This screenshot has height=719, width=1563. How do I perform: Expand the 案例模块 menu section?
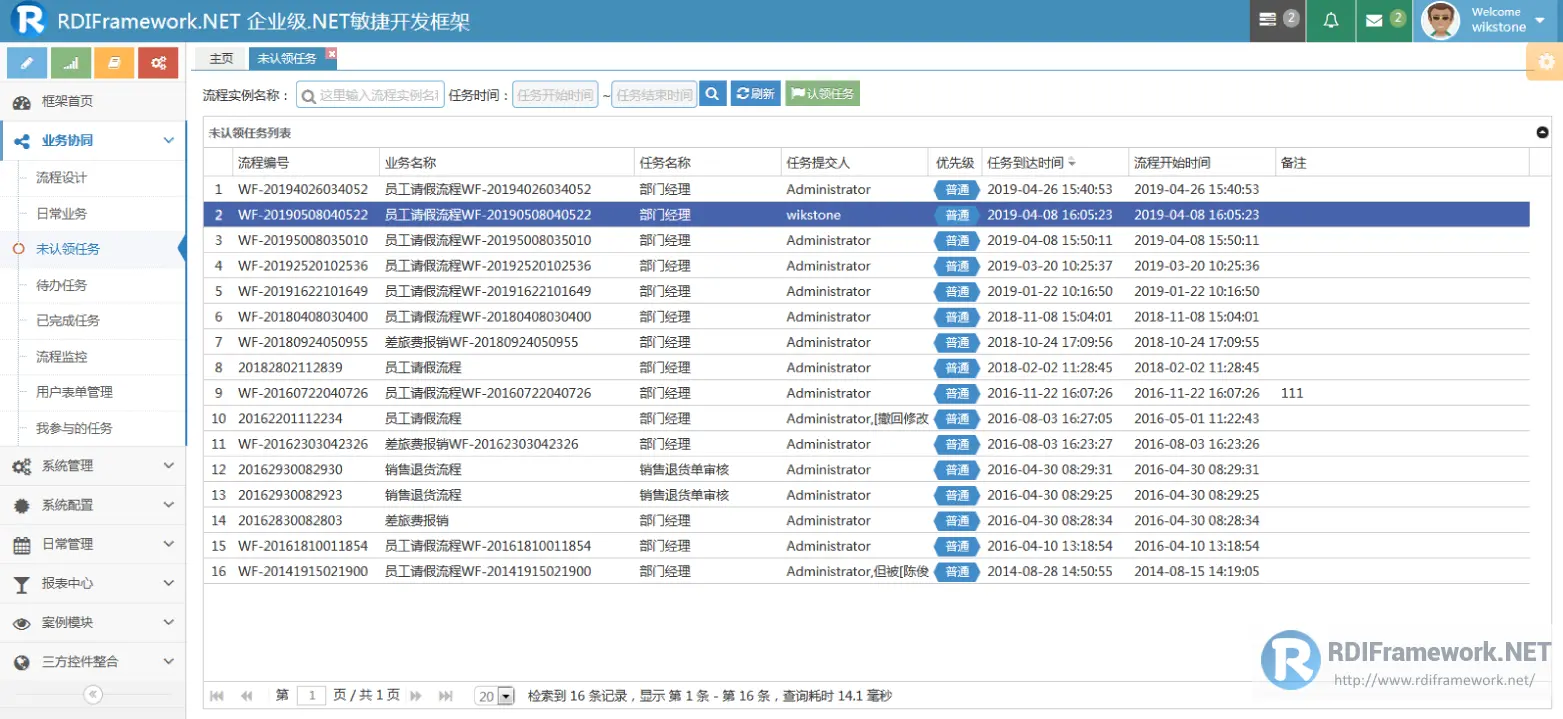tap(93, 622)
